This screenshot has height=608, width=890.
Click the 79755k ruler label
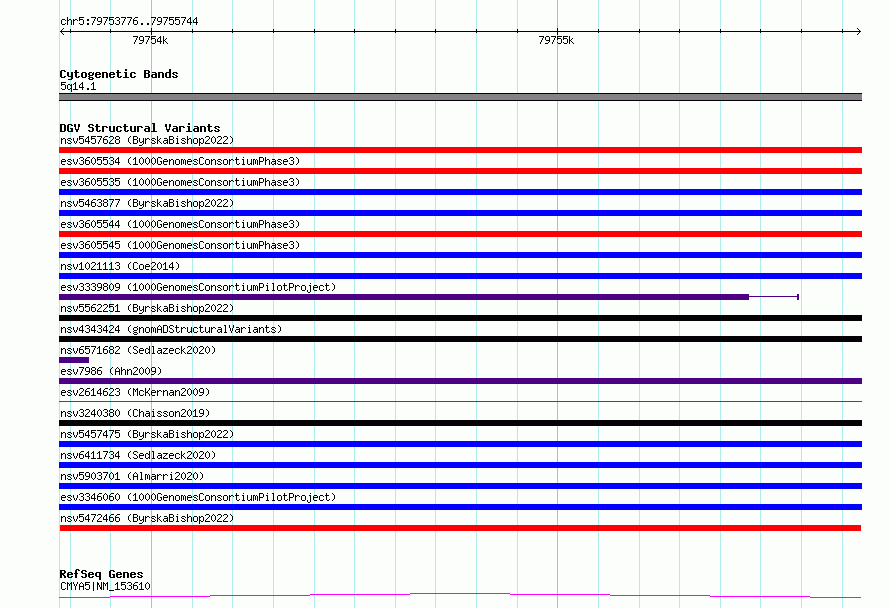556,40
